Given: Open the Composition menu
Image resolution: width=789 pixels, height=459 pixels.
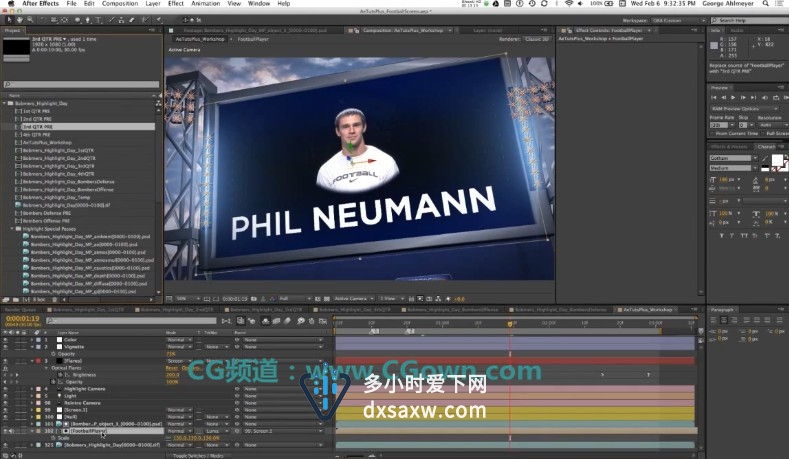Looking at the screenshot, I should (x=120, y=4).
